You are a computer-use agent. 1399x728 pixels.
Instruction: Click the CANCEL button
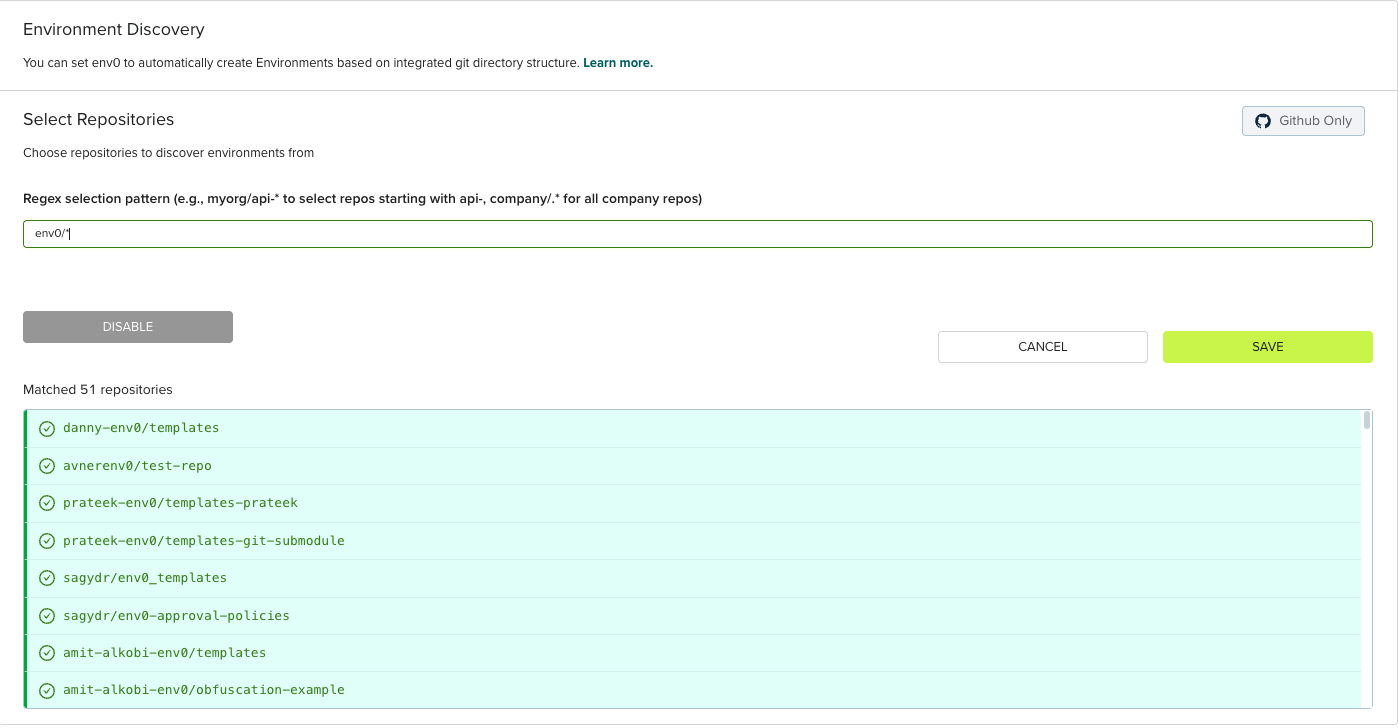coord(1042,346)
